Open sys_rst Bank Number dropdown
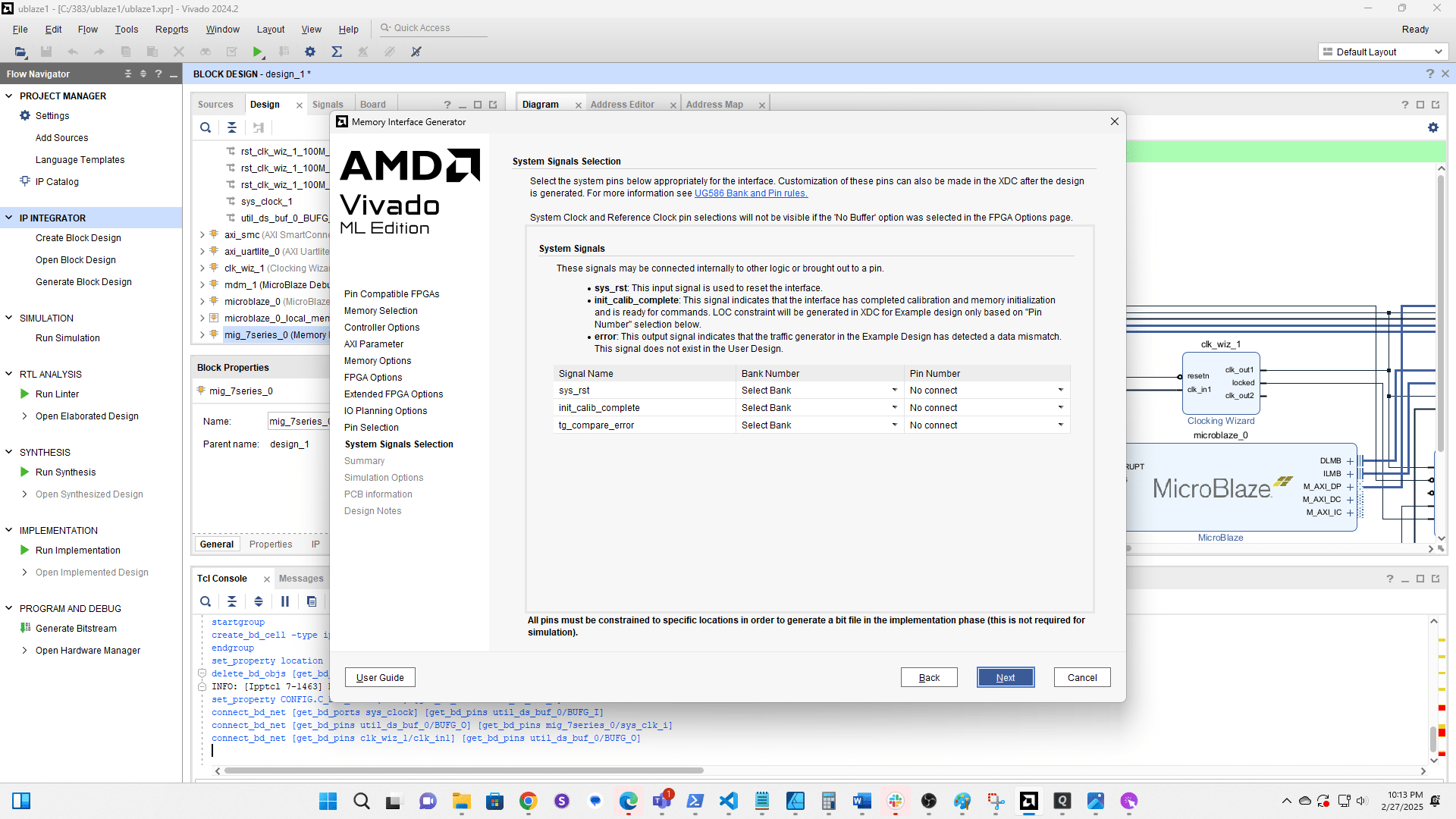This screenshot has width=1456, height=819. [894, 390]
